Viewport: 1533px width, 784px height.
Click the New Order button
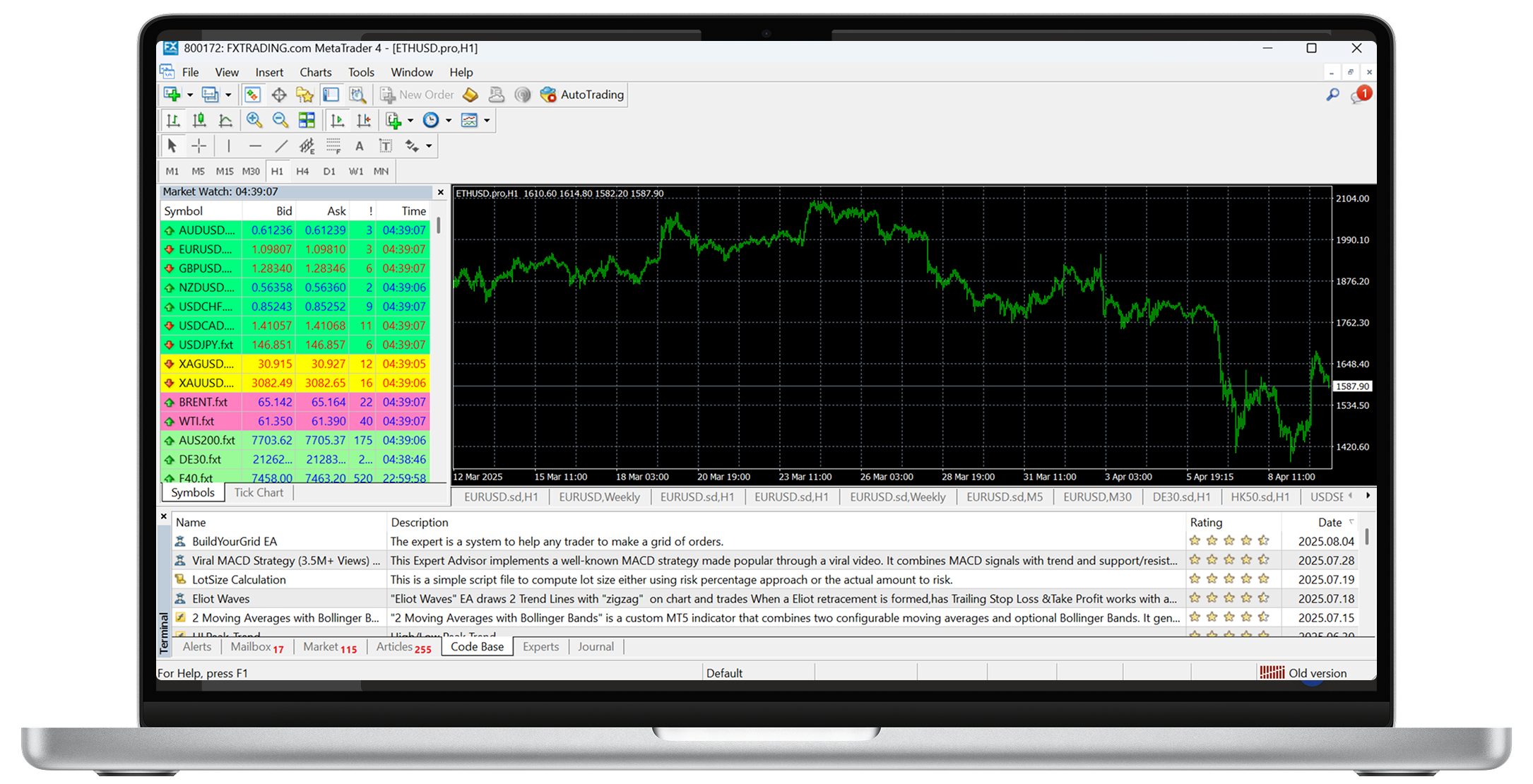[418, 95]
